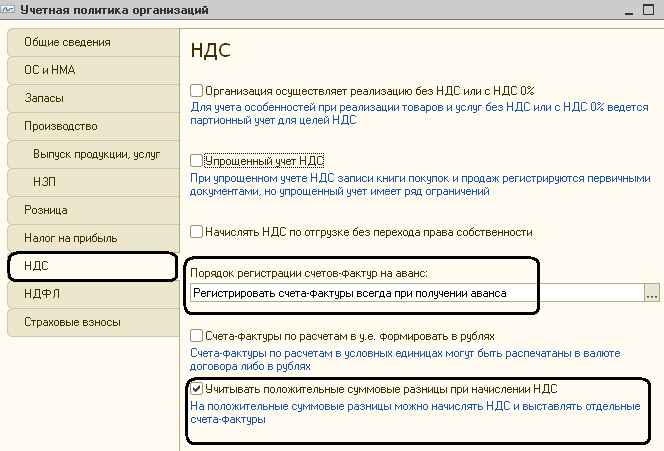The height and width of the screenshot is (451, 664).
Task: Maximize the Учетная политика организаций window
Action: [x=648, y=9]
